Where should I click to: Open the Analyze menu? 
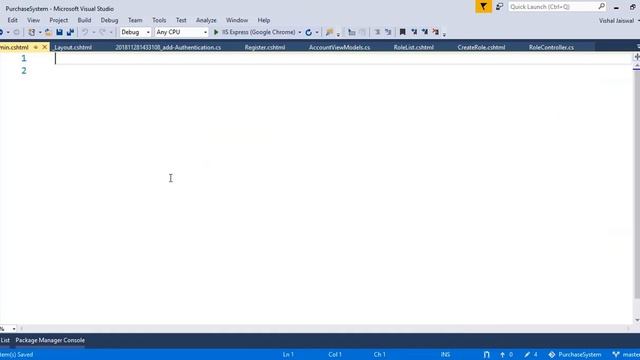pyautogui.click(x=206, y=20)
